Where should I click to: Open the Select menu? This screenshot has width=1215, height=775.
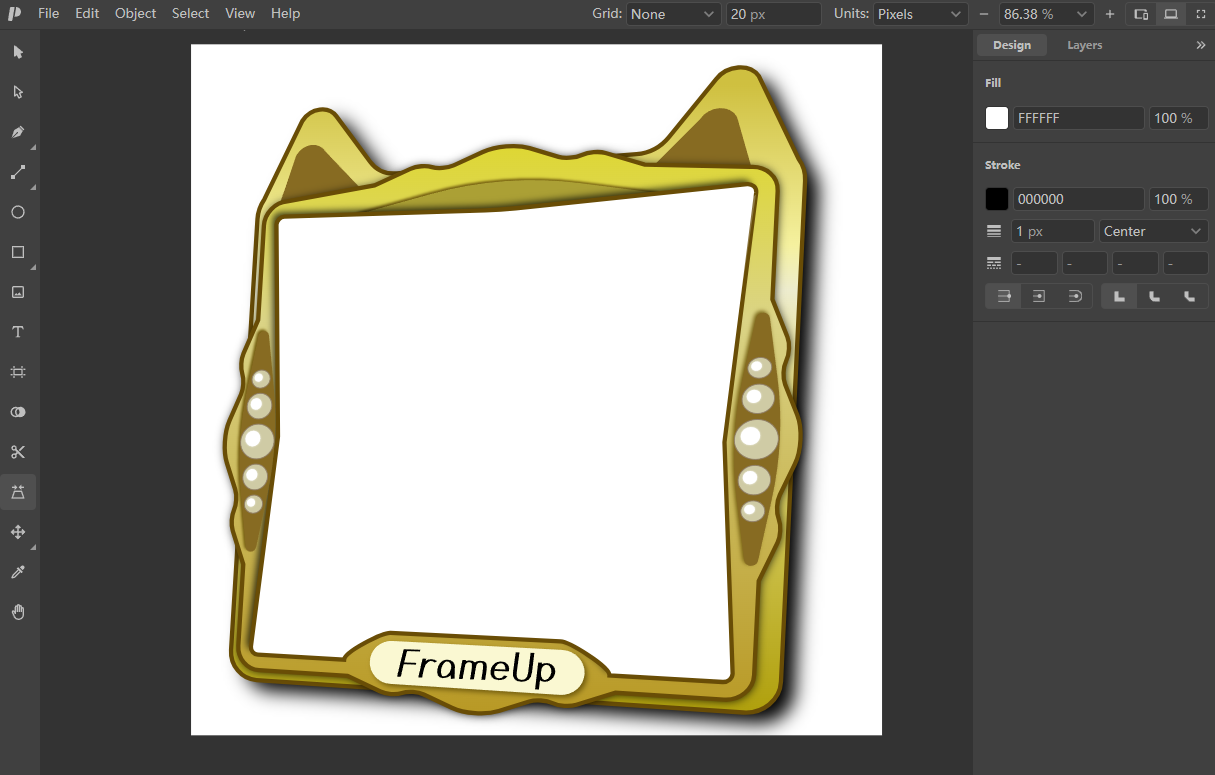click(x=190, y=14)
